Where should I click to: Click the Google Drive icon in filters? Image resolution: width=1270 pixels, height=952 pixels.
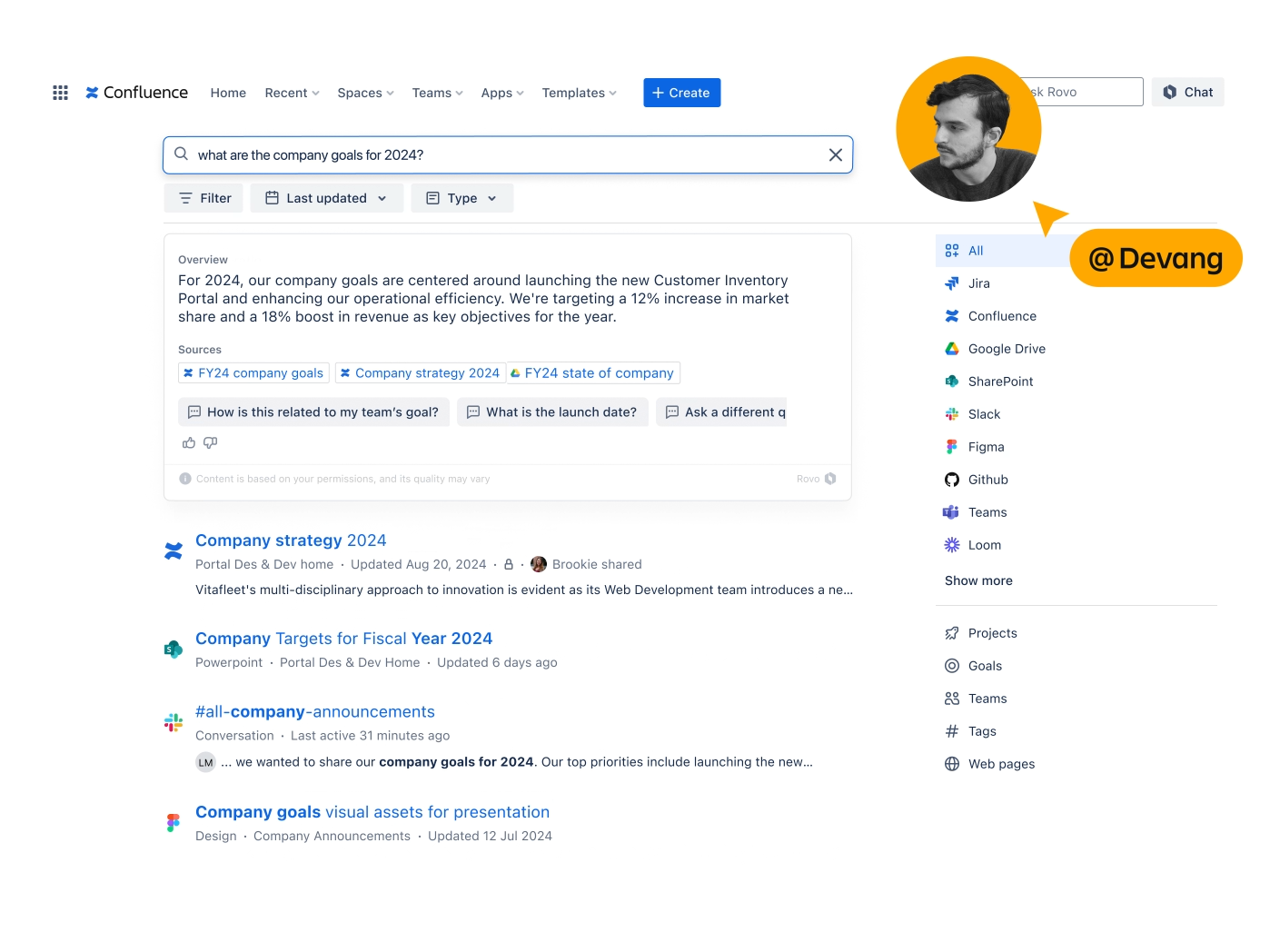952,349
